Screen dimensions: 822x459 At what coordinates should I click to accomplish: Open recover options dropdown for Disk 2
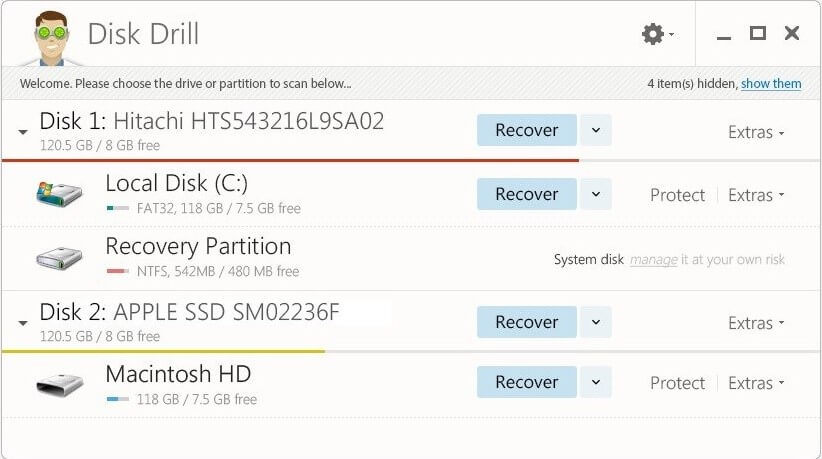[x=596, y=322]
